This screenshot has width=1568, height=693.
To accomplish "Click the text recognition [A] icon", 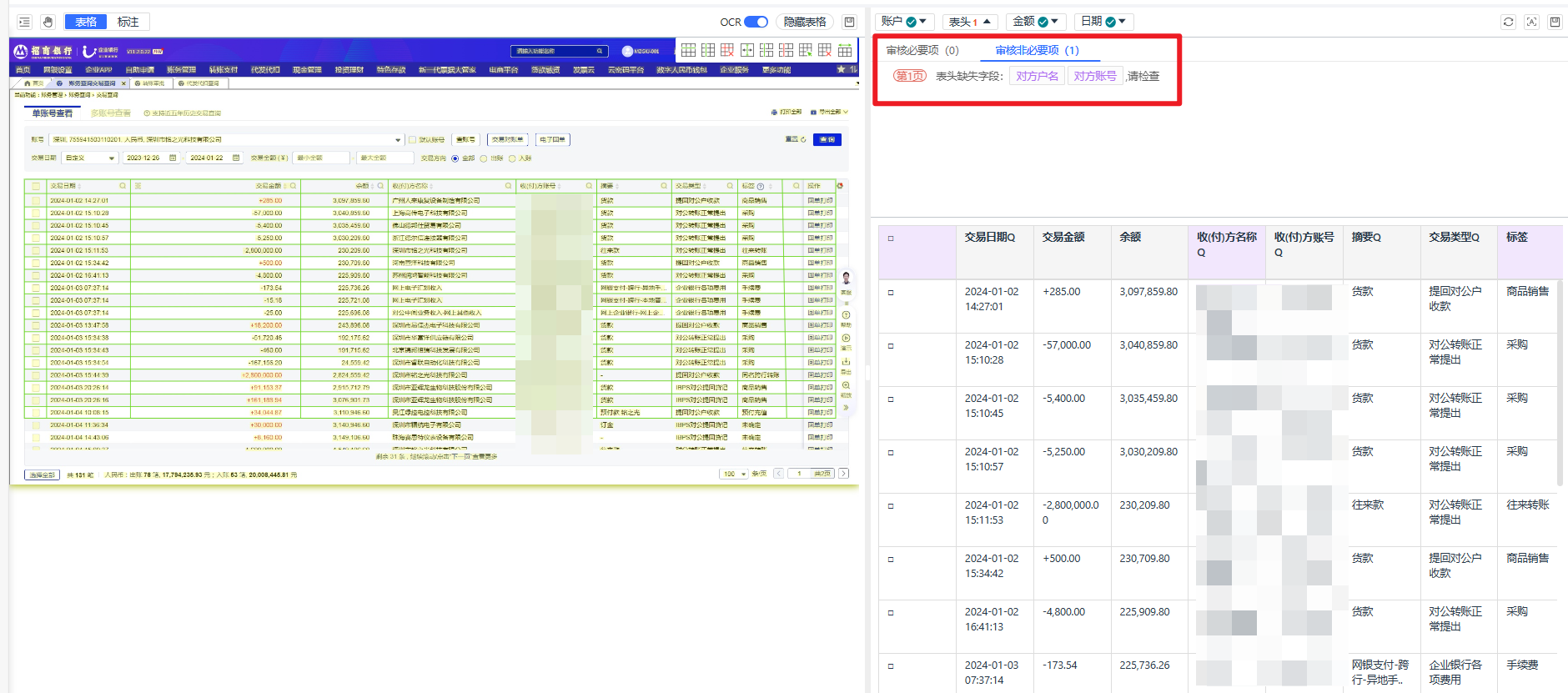I will pos(1531,22).
